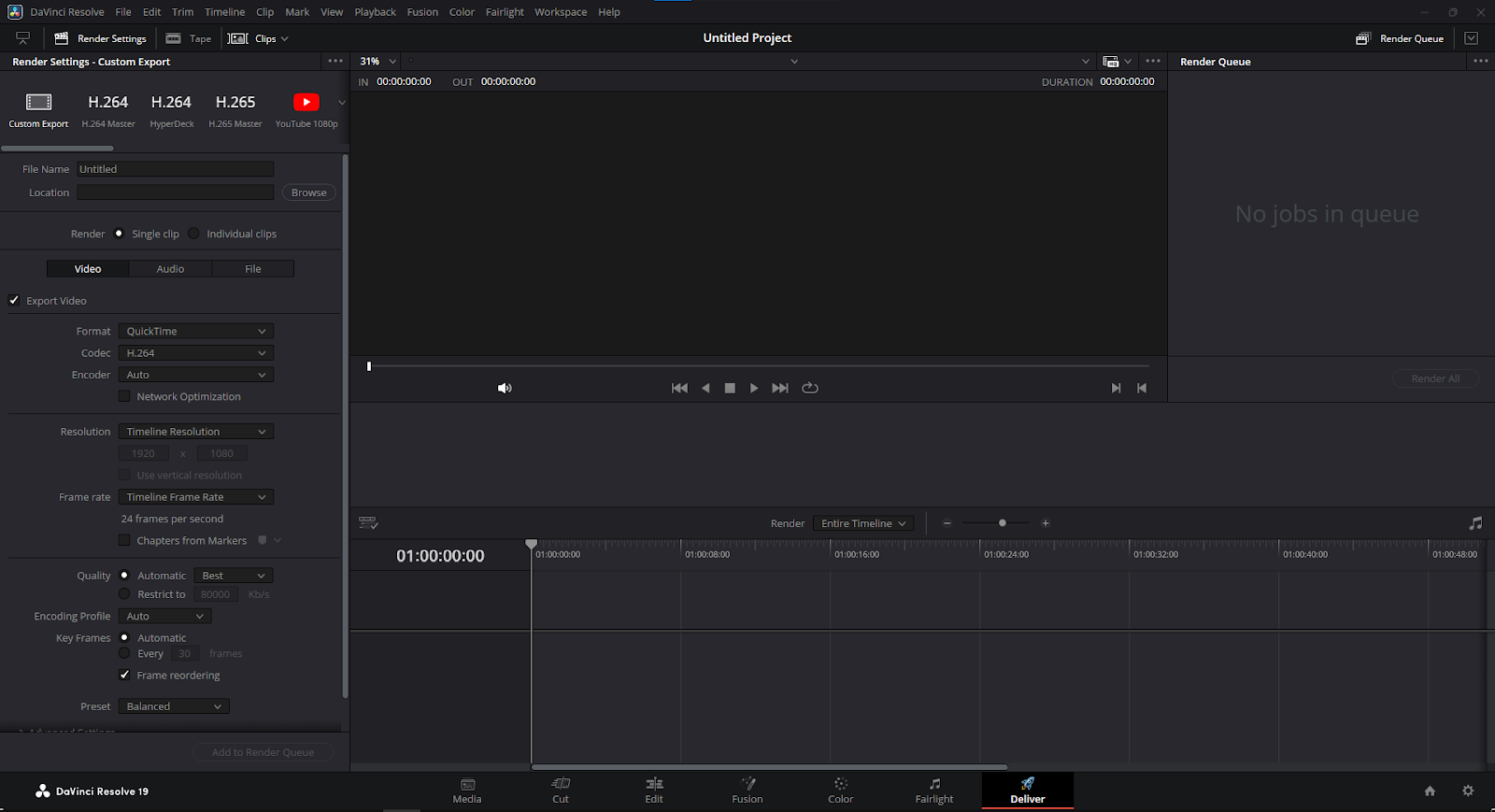Select Single clip render option
The height and width of the screenshot is (812, 1495).
(x=119, y=234)
